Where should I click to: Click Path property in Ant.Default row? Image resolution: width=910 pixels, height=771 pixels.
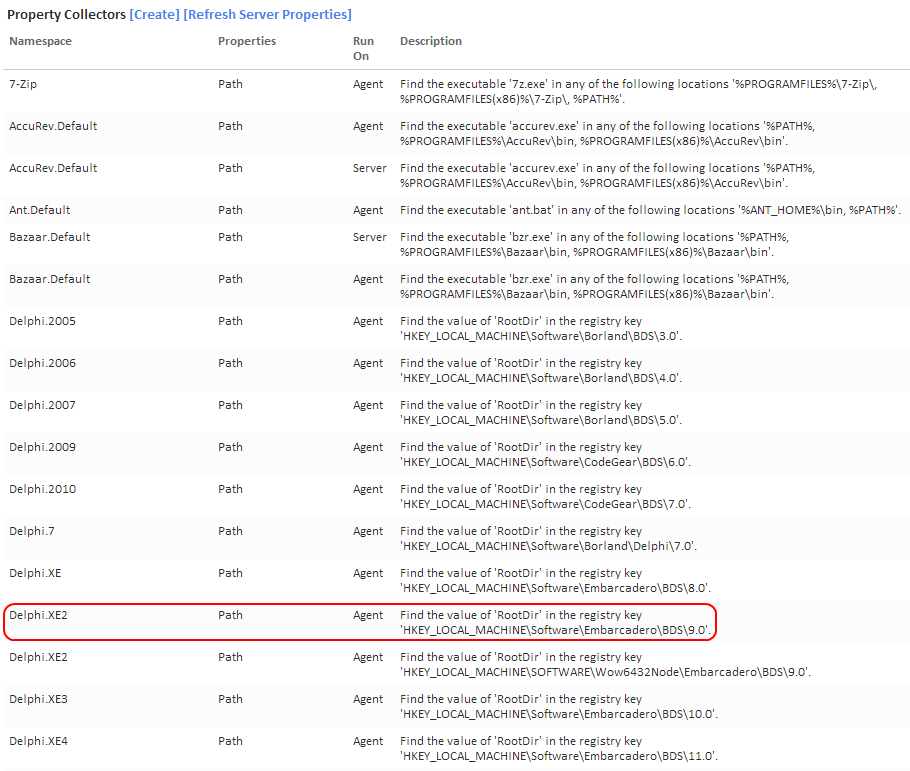230,210
